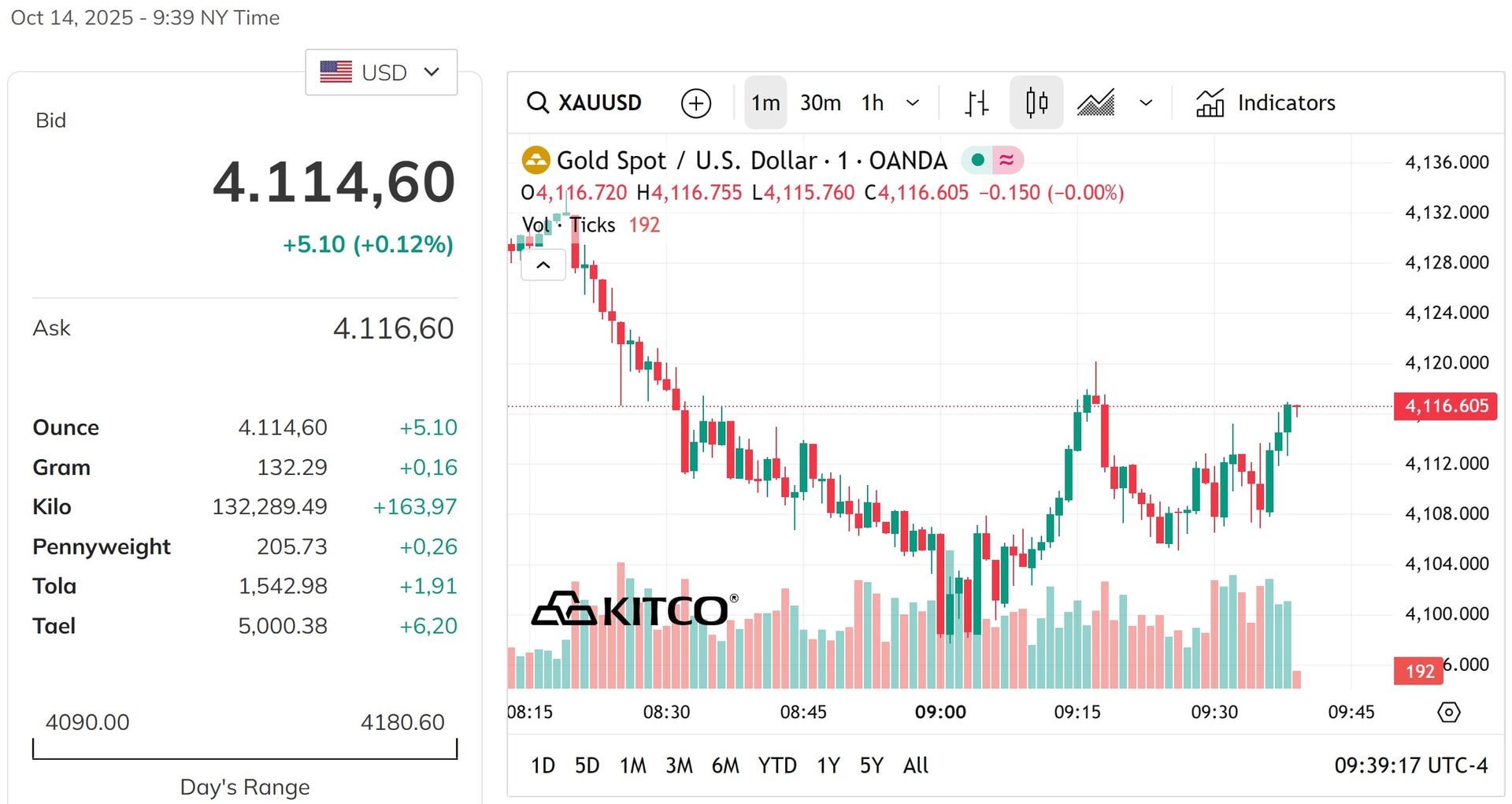This screenshot has width=1512, height=804.
Task: Open the Indicators panel
Action: click(1266, 103)
